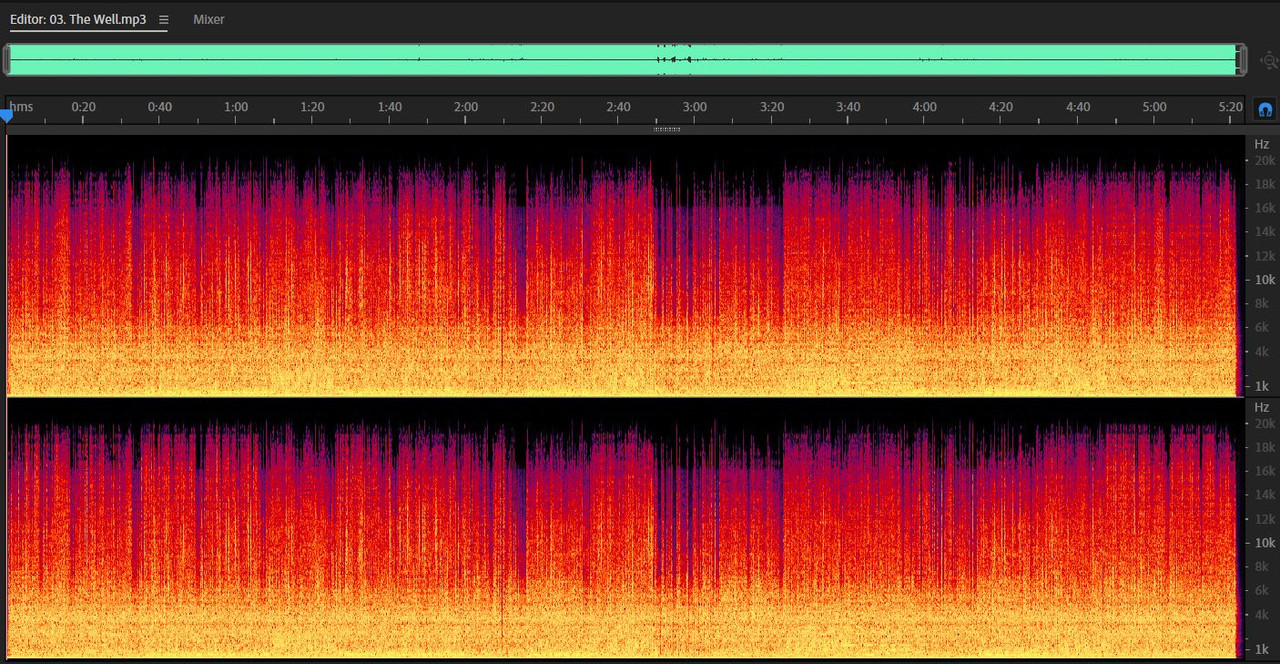This screenshot has width=1280, height=664.
Task: Toggle the snapping magnet icon
Action: pos(1265,109)
